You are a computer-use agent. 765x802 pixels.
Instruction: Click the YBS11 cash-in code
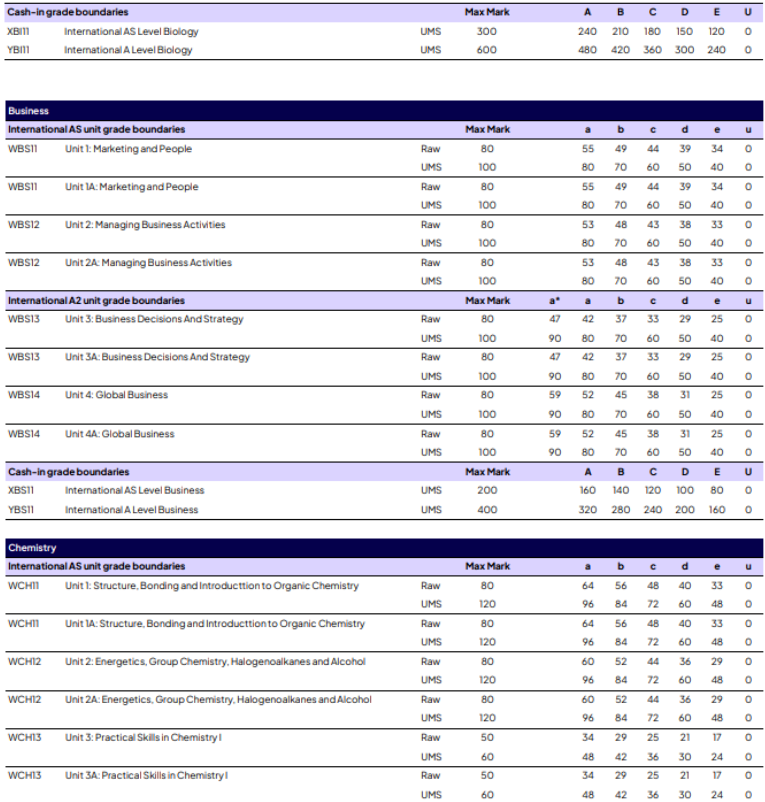click(22, 510)
